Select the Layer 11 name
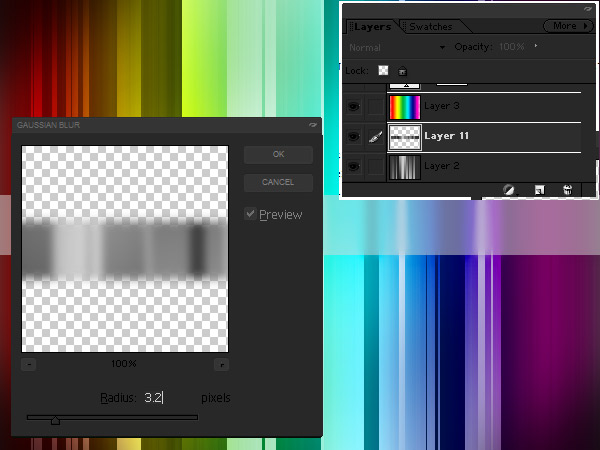This screenshot has width=600, height=450. [446, 136]
